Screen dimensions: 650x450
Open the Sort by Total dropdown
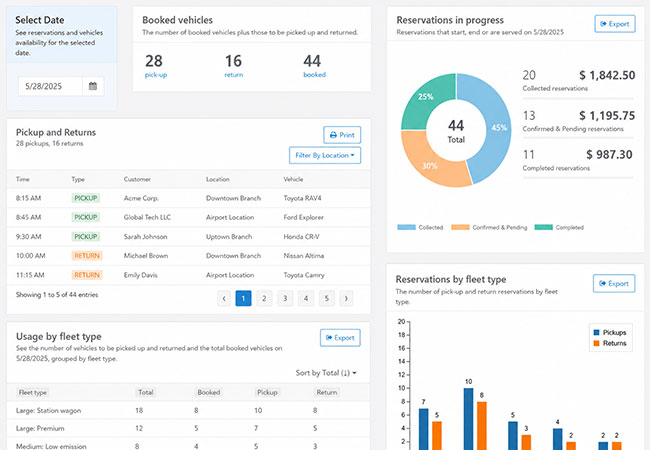[x=326, y=373]
